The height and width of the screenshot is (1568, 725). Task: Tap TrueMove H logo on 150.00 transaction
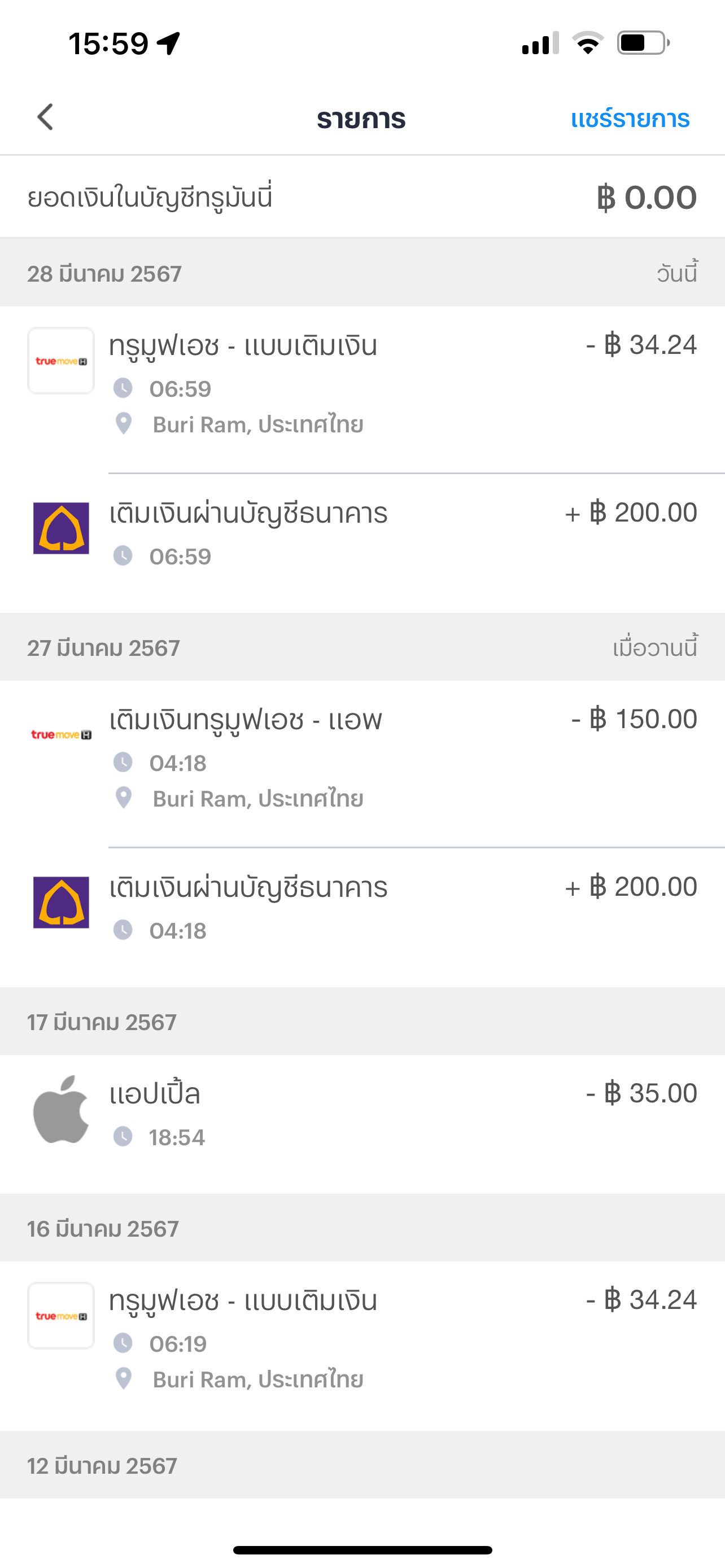pyautogui.click(x=61, y=735)
